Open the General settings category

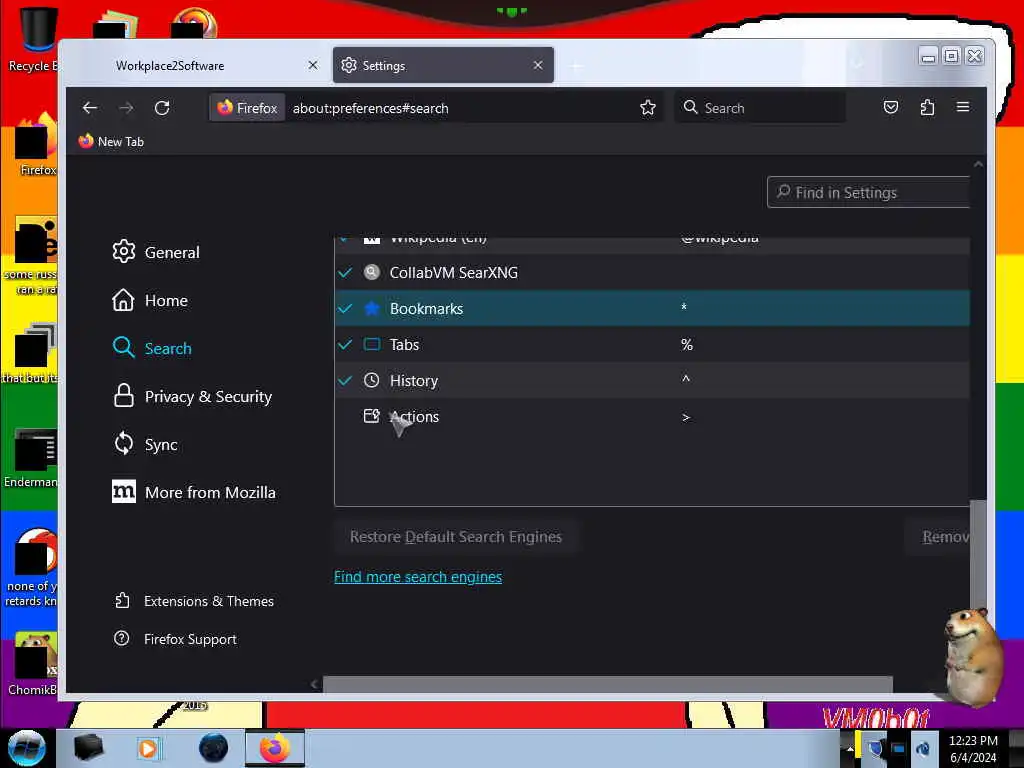point(156,252)
